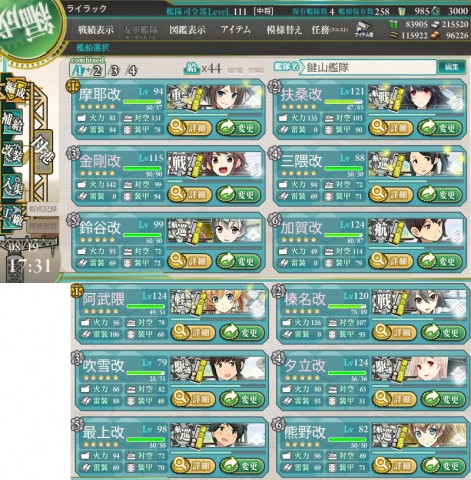Open the 工廠 factory sidebar icon
This screenshot has height=480, width=471.
pyautogui.click(x=13, y=216)
